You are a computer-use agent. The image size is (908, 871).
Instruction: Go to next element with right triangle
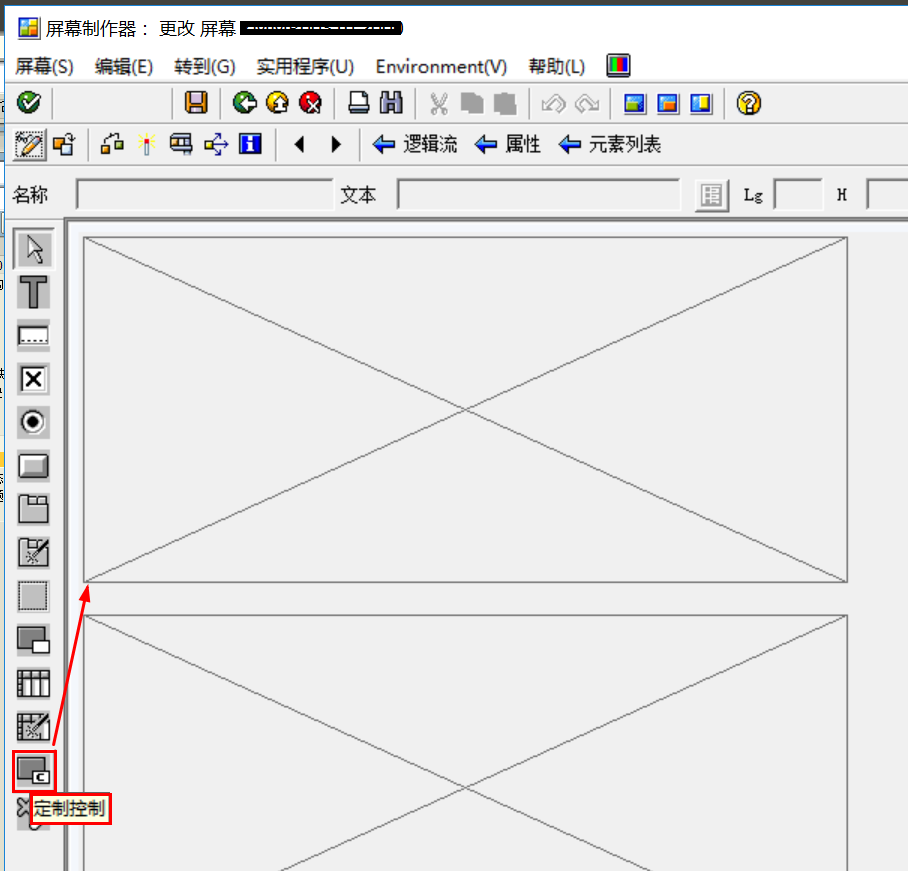336,144
